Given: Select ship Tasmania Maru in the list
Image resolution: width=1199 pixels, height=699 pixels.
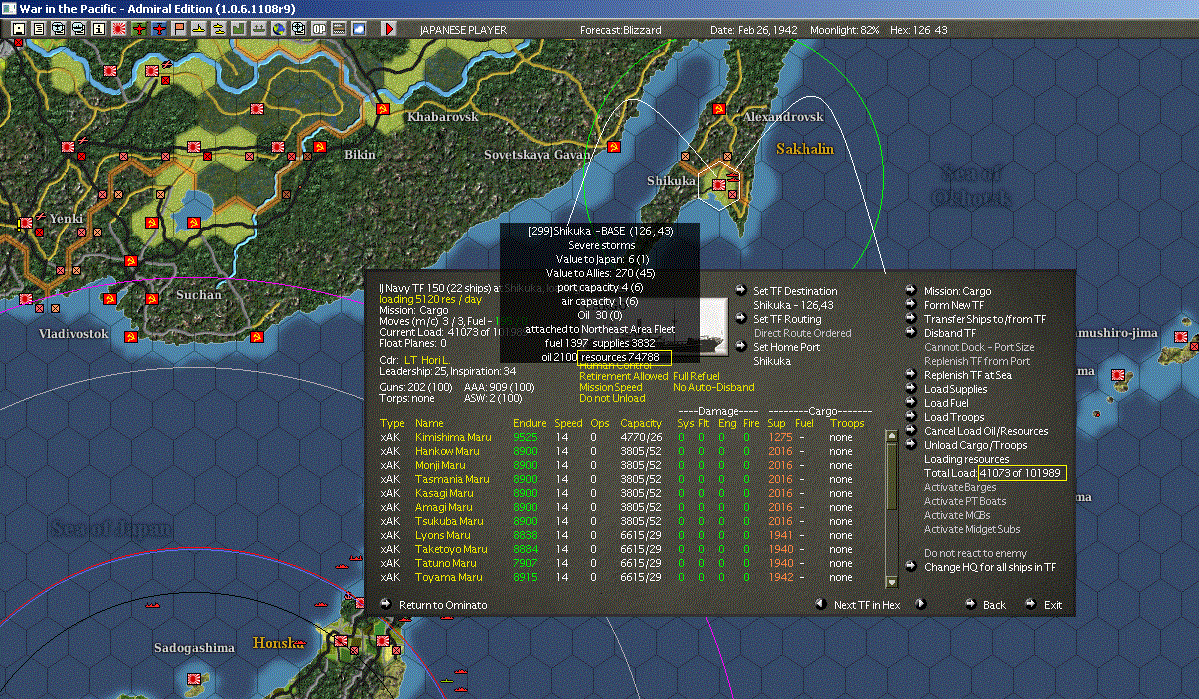Looking at the screenshot, I should [x=452, y=479].
